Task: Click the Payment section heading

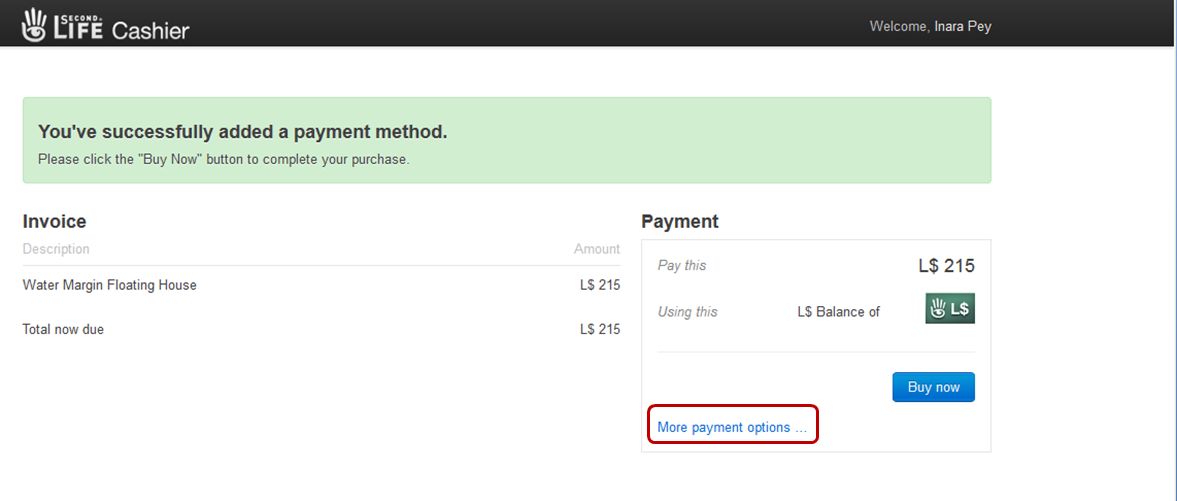Action: click(x=679, y=221)
